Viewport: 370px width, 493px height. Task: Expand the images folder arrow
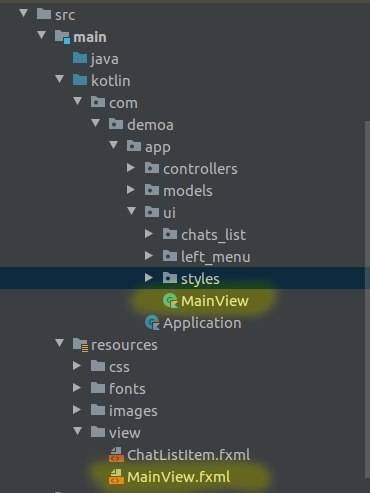pos(77,410)
